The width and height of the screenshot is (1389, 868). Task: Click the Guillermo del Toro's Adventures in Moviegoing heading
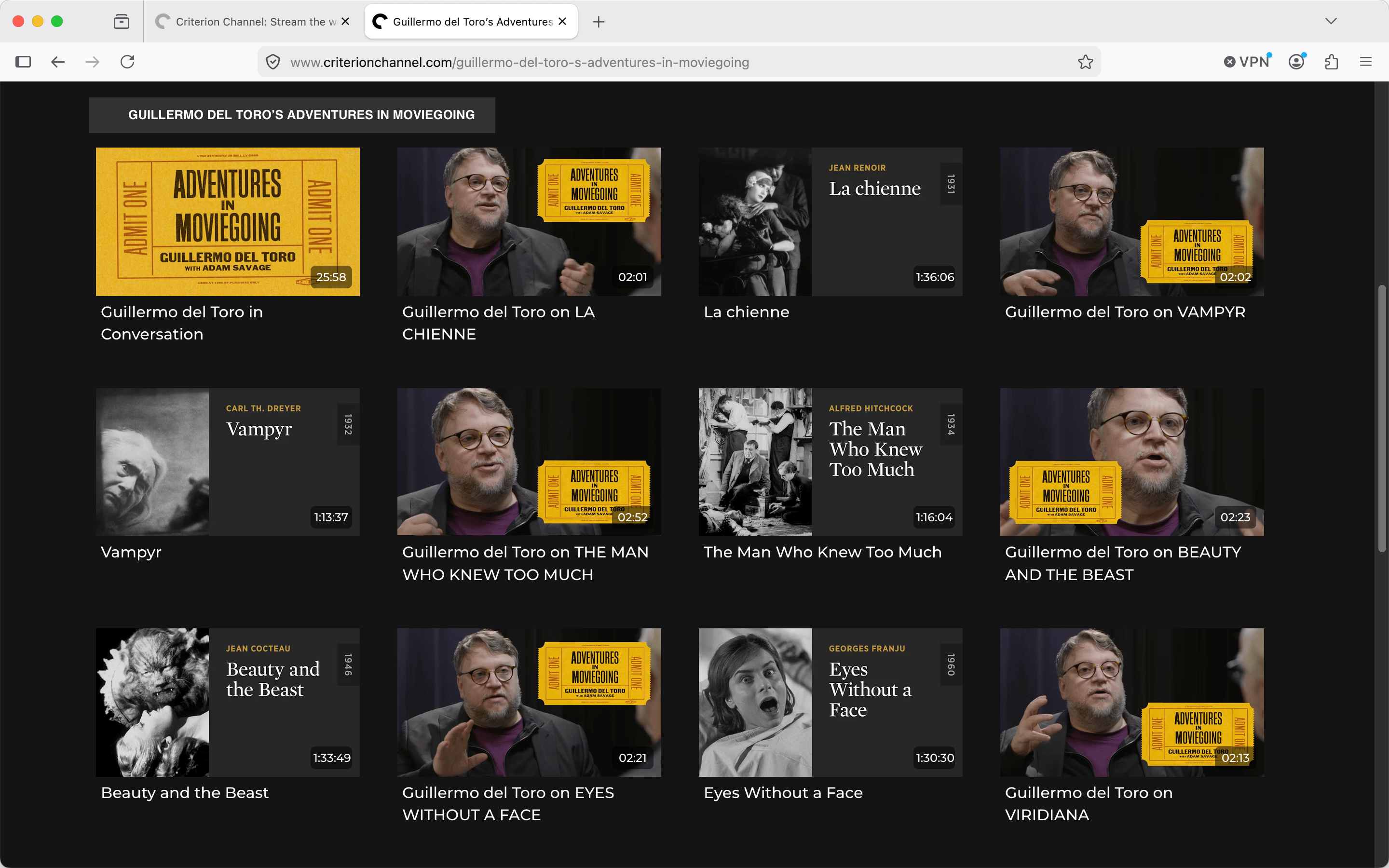coord(301,115)
